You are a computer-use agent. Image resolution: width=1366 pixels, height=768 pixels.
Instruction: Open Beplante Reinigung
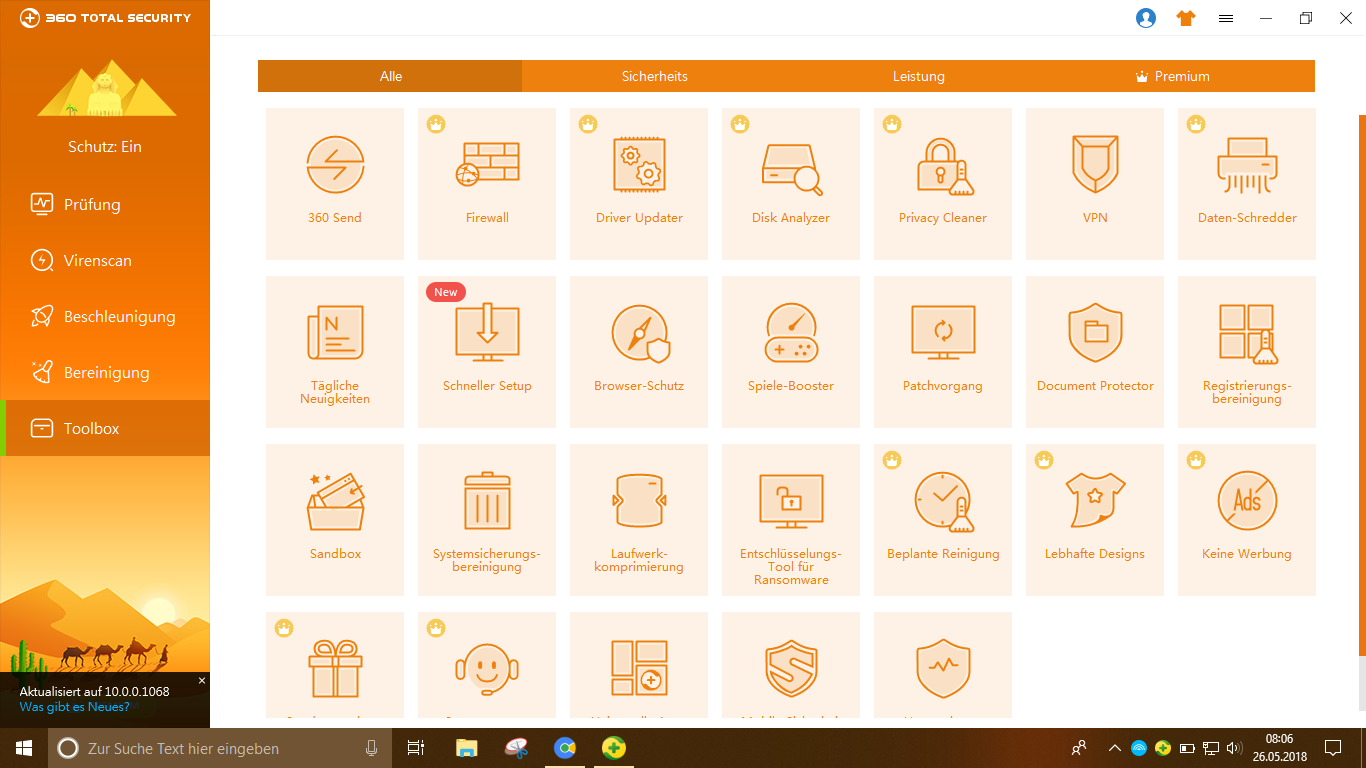(x=943, y=520)
